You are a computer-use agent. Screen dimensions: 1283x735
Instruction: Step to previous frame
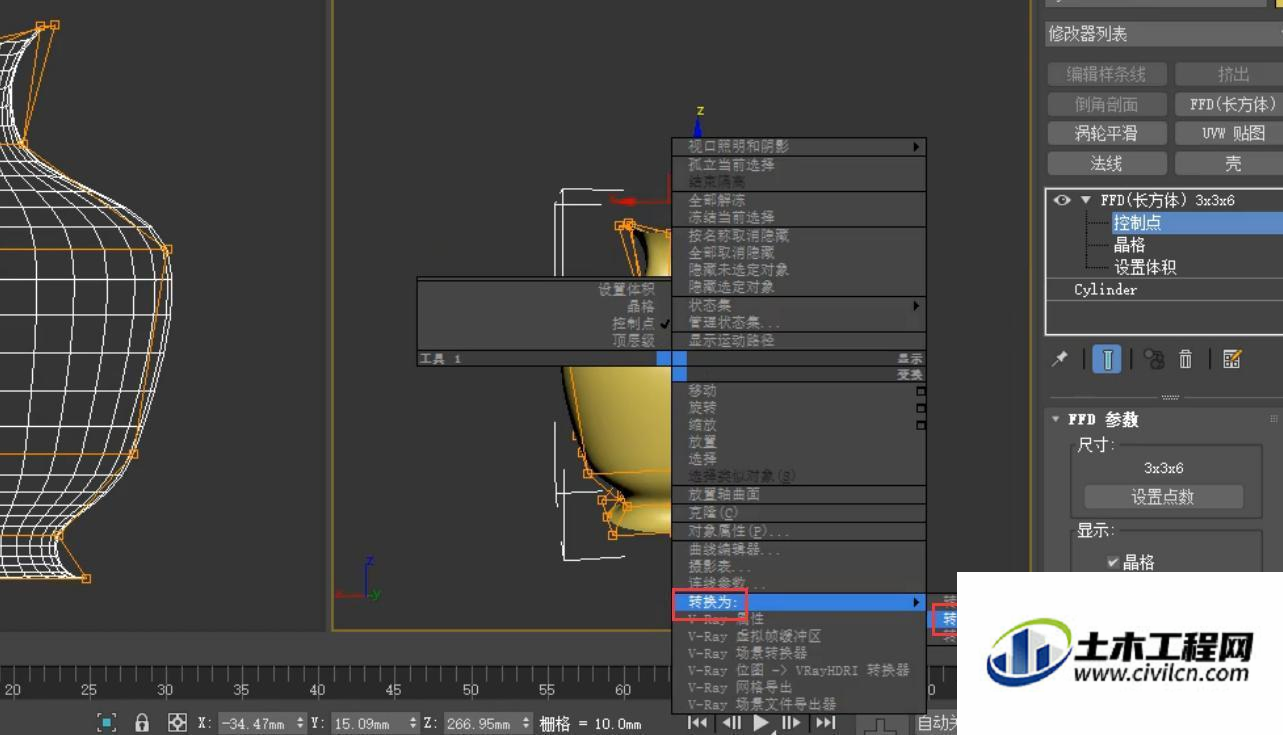[731, 722]
